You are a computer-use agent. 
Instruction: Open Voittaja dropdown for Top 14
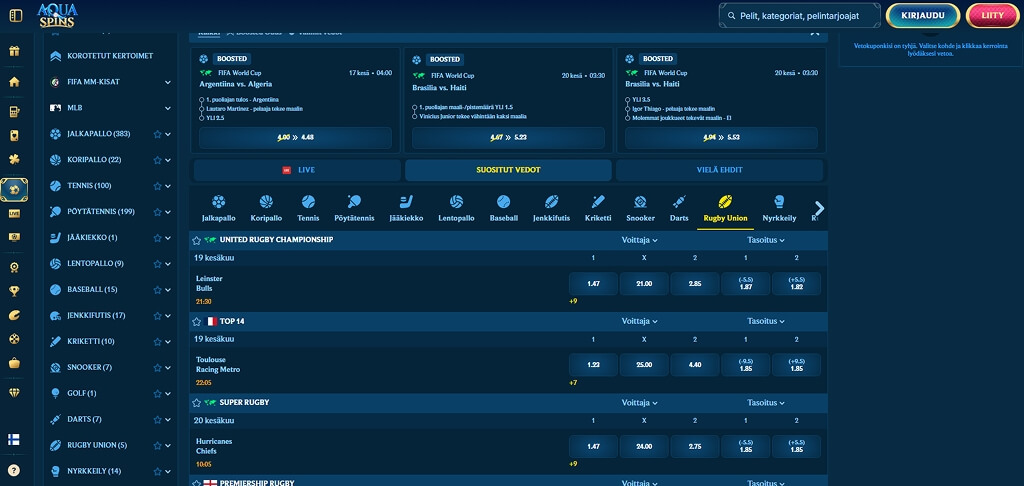coord(639,321)
